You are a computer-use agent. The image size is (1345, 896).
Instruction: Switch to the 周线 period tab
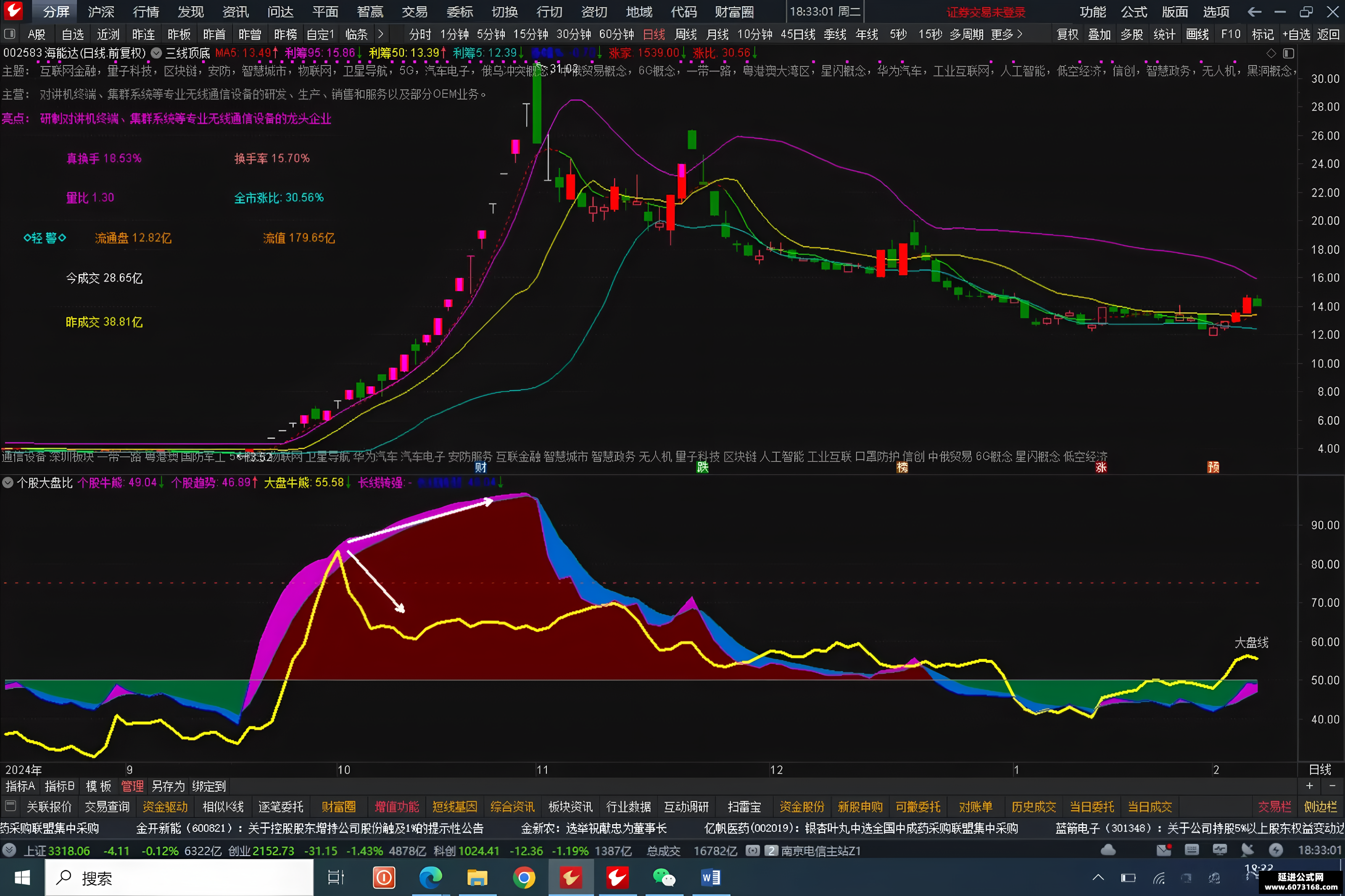(x=686, y=34)
